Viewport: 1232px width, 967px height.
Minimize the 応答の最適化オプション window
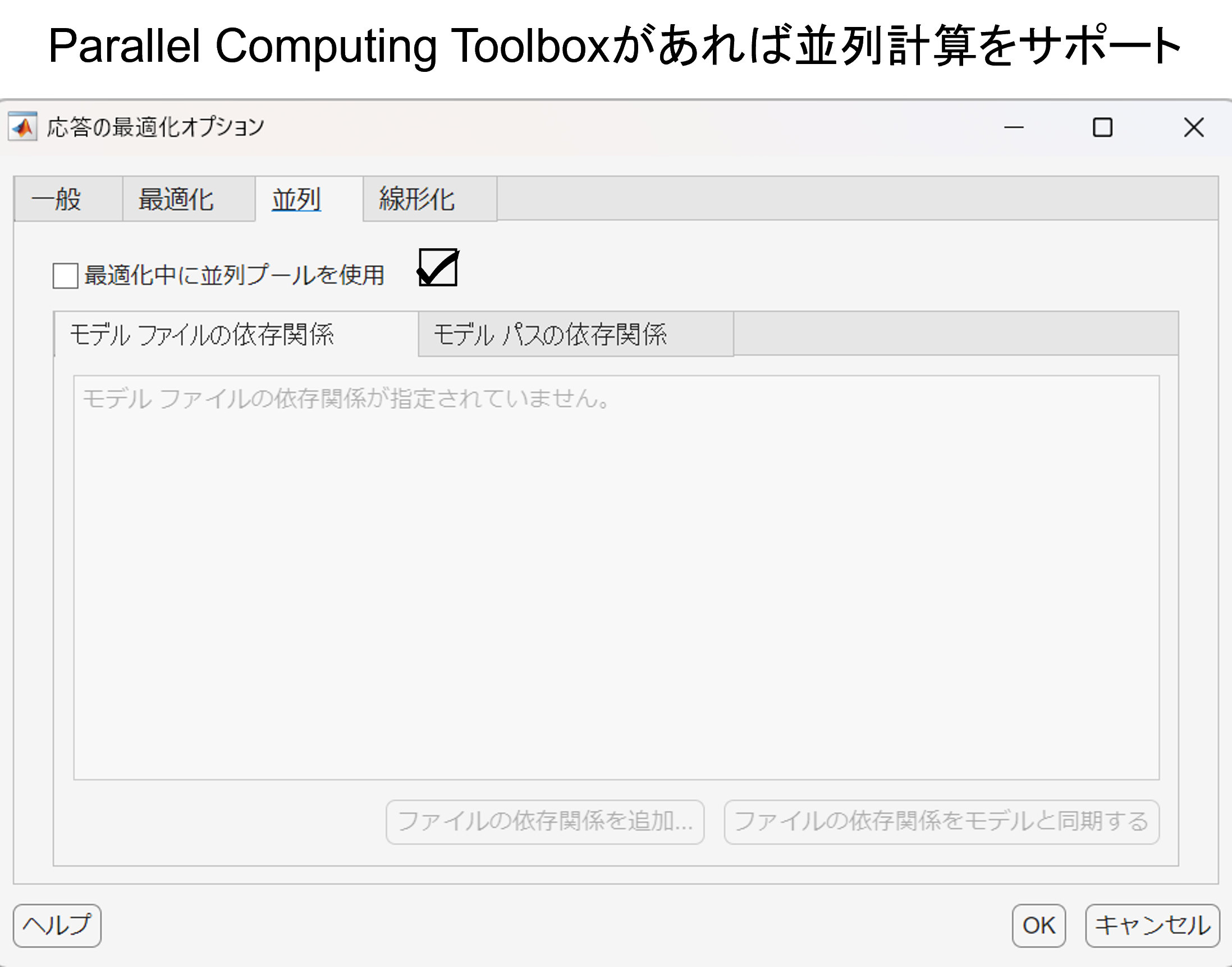coord(1014,127)
